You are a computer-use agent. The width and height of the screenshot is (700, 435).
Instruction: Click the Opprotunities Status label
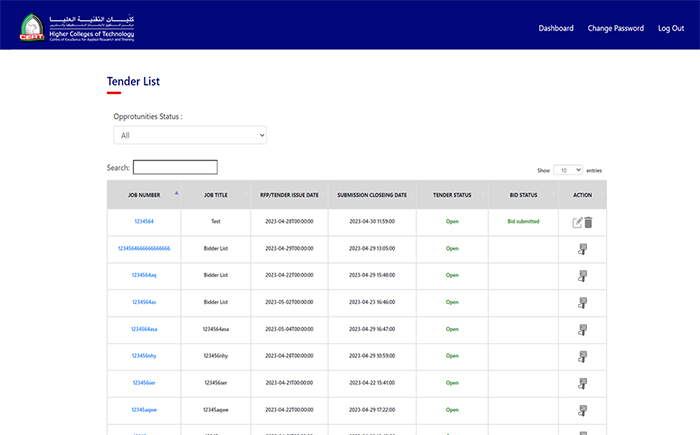[148, 117]
